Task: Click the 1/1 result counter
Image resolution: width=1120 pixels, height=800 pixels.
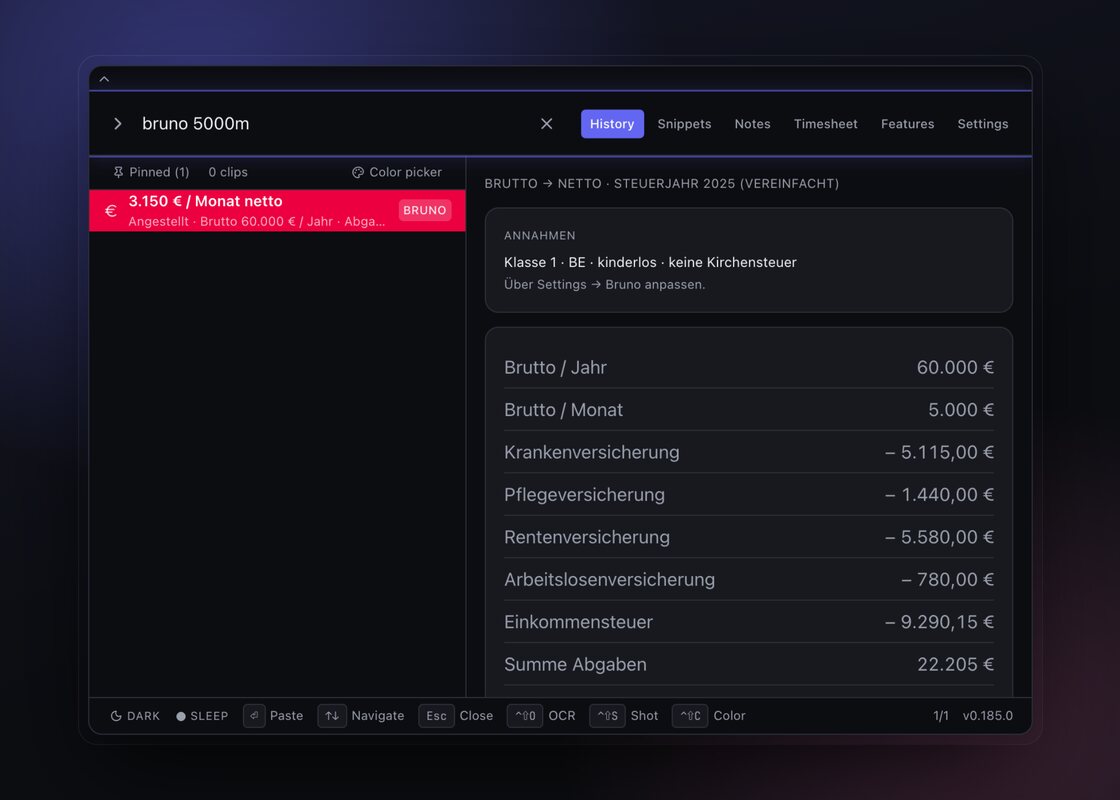Action: tap(941, 716)
